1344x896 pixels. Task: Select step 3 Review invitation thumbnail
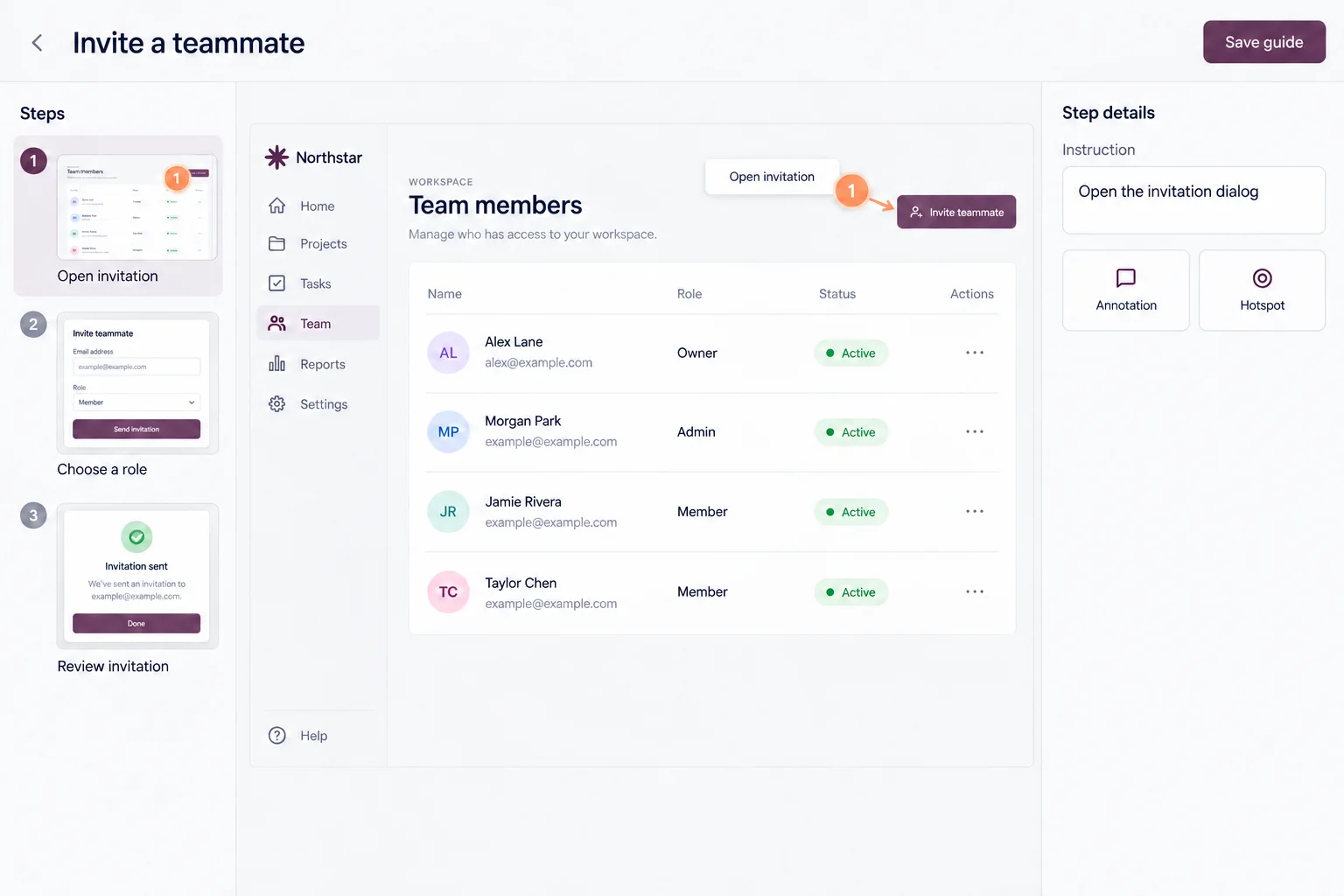point(136,576)
